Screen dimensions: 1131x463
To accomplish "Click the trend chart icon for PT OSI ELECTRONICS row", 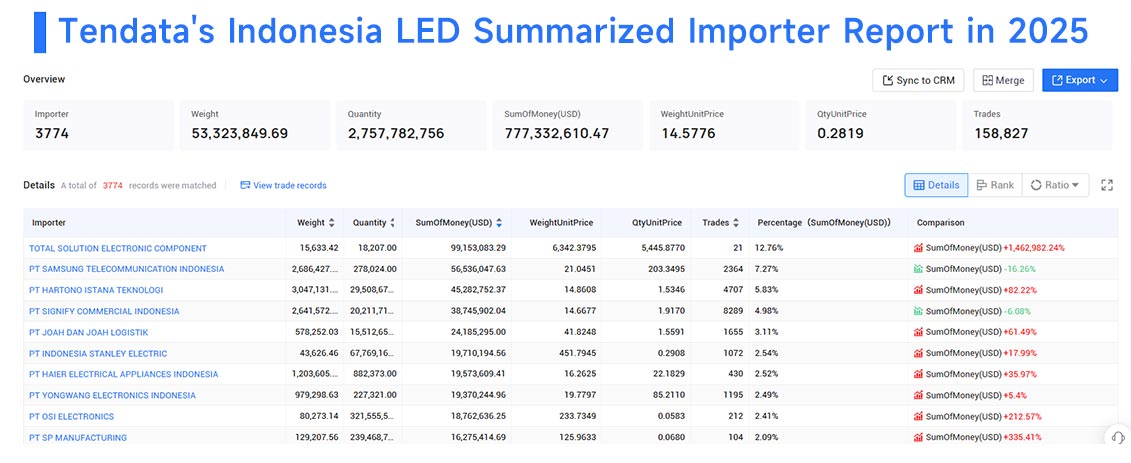I will pyautogui.click(x=918, y=416).
